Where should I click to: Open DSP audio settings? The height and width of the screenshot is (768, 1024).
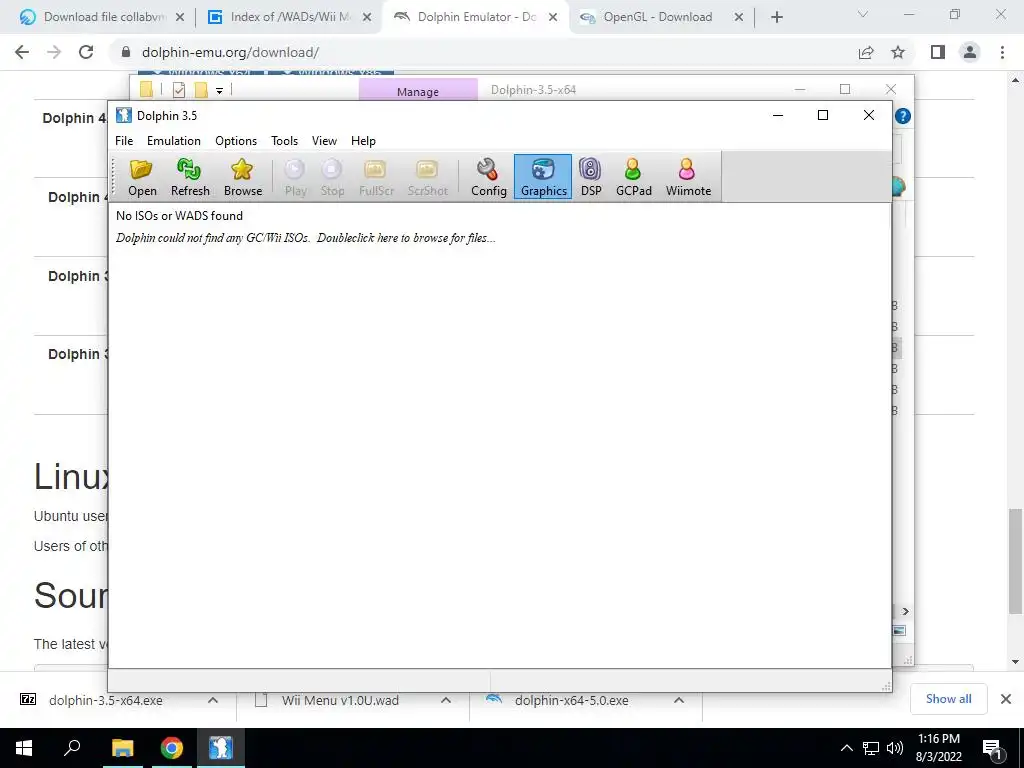click(x=590, y=177)
